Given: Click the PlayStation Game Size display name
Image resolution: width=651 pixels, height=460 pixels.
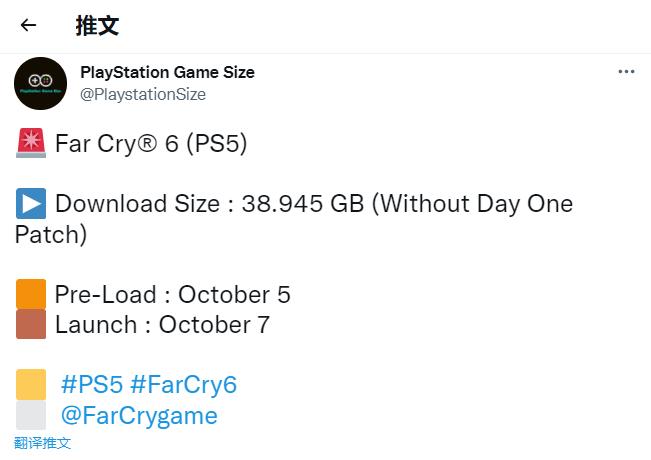Looking at the screenshot, I should (167, 72).
